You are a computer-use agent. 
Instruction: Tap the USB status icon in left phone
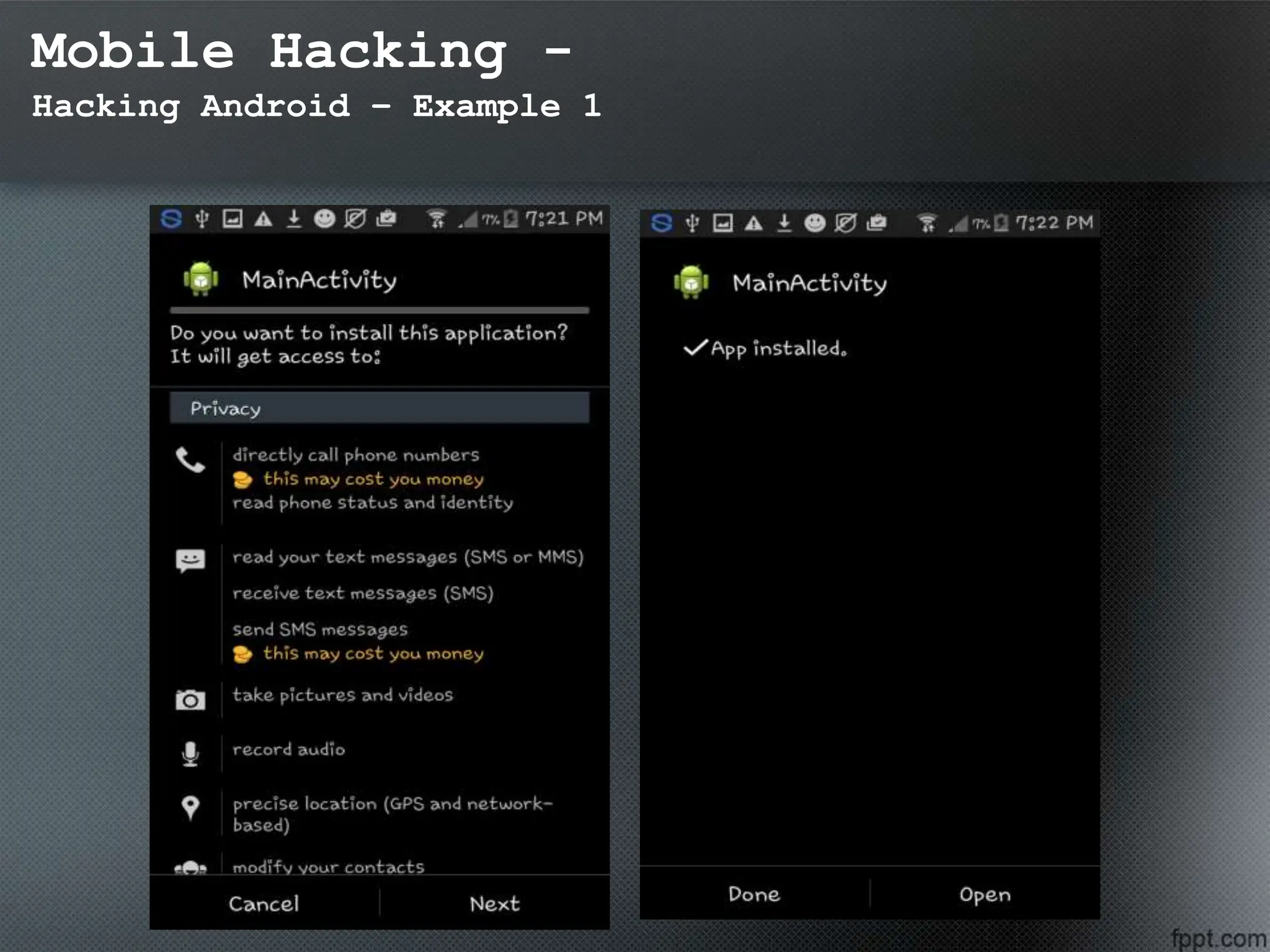point(202,219)
